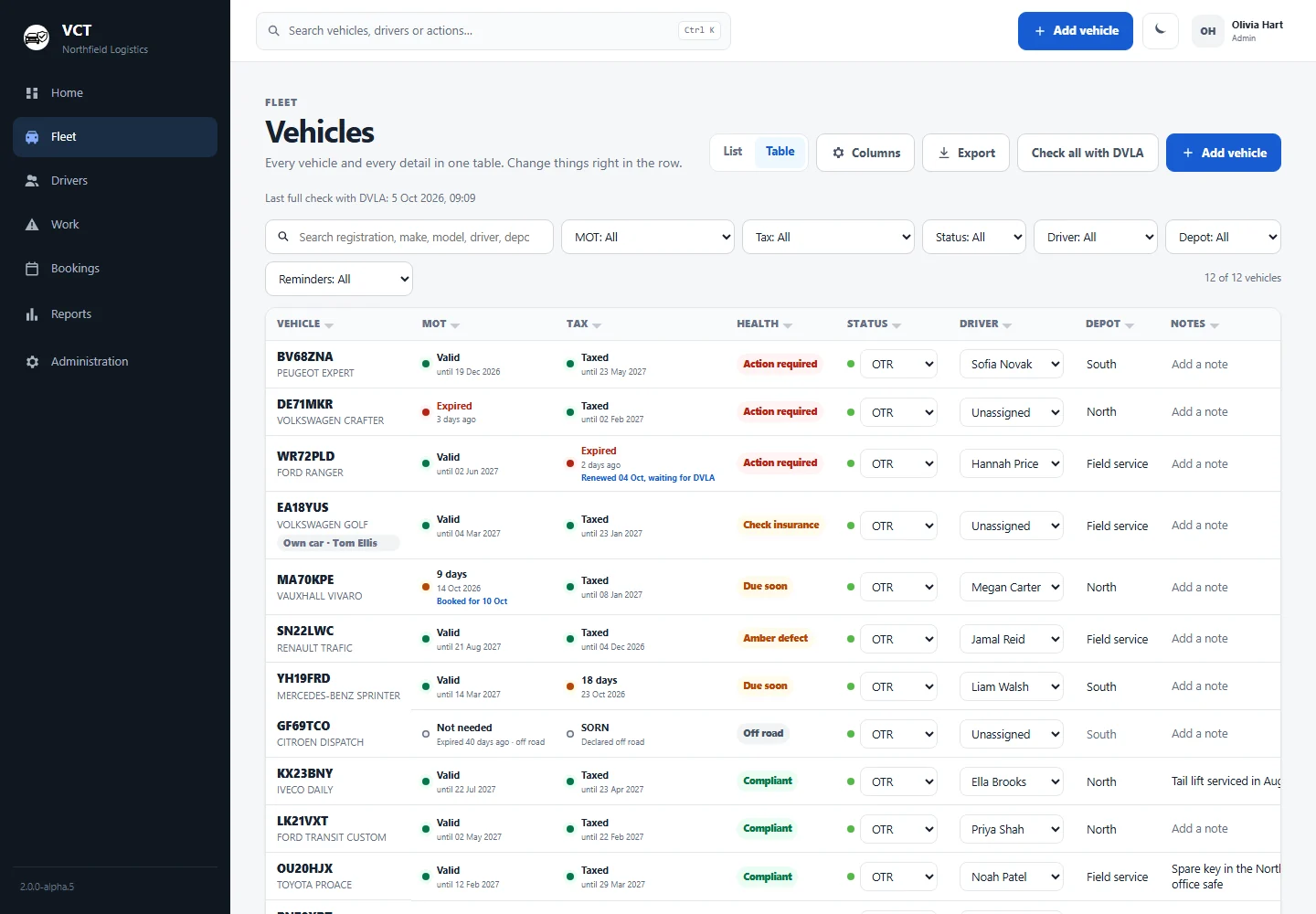The image size is (1316, 914).
Task: Click the amber Due soon badge for MA70KPE
Action: click(765, 587)
